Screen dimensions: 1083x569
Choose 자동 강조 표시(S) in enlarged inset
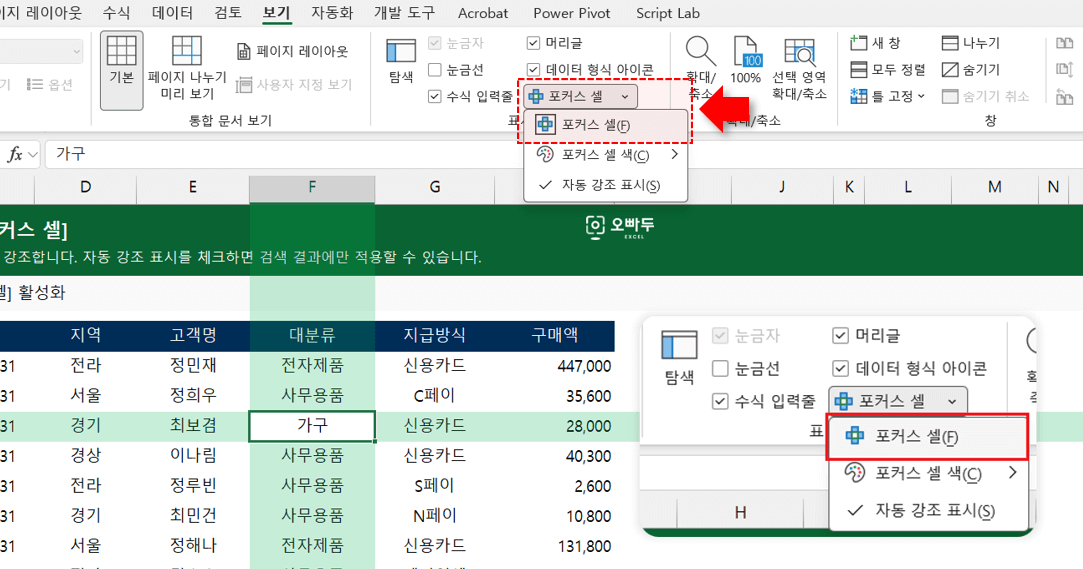click(928, 510)
